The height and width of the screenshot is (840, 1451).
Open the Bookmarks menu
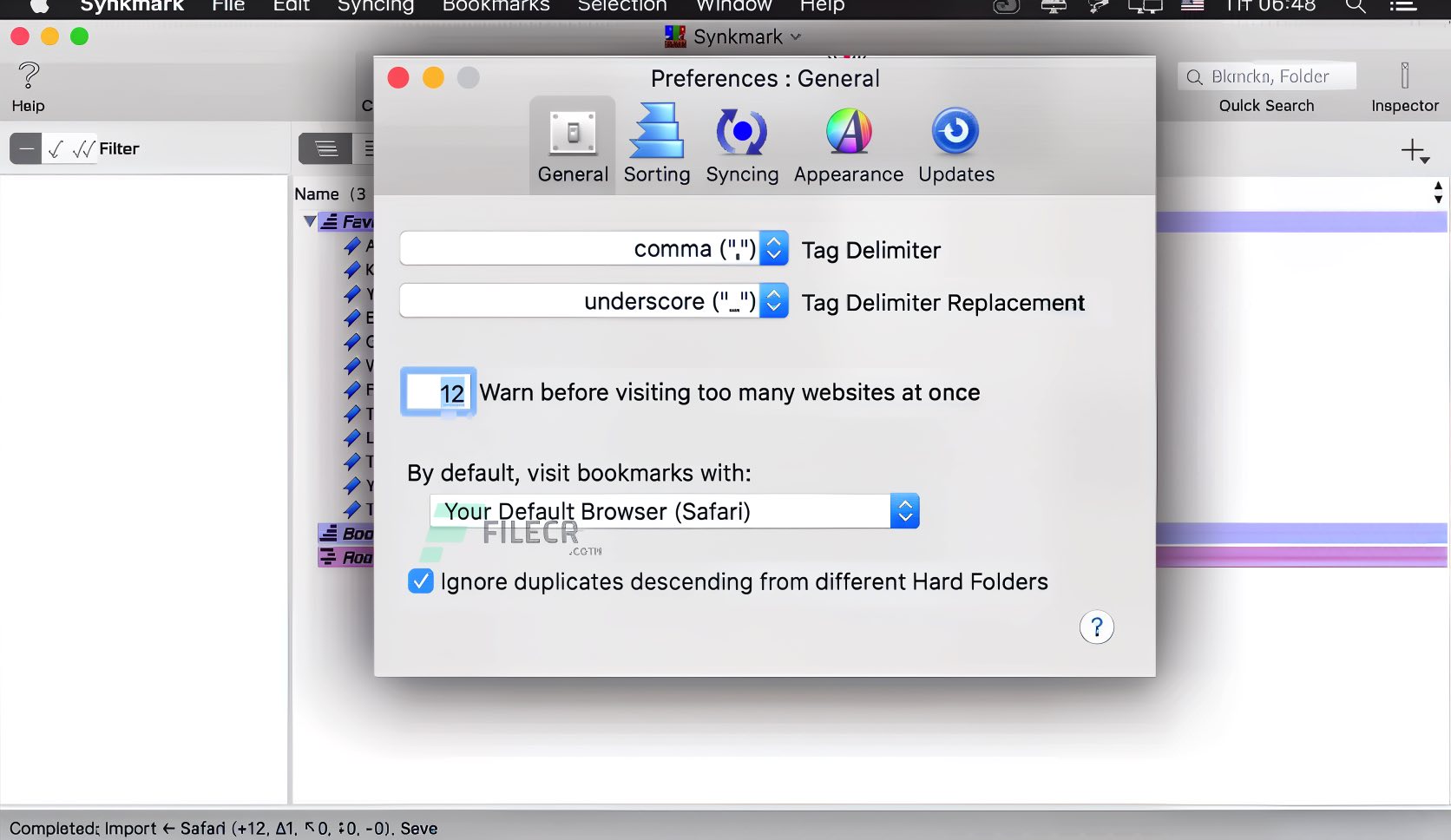tap(496, 7)
